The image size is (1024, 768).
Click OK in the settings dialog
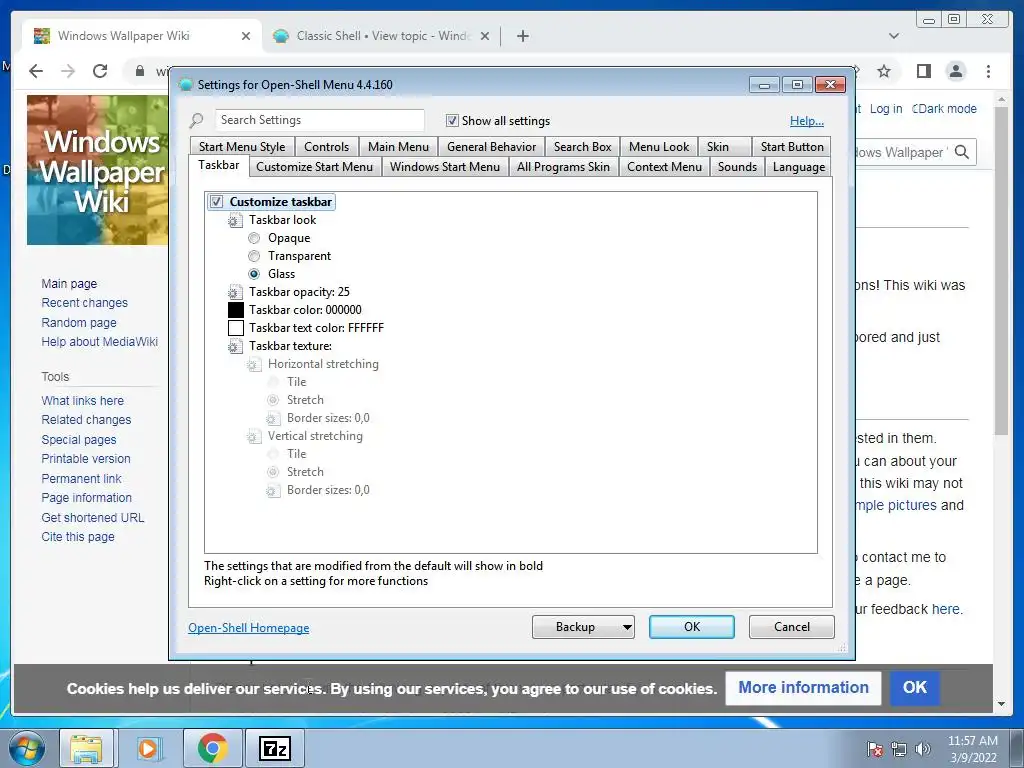pos(692,627)
